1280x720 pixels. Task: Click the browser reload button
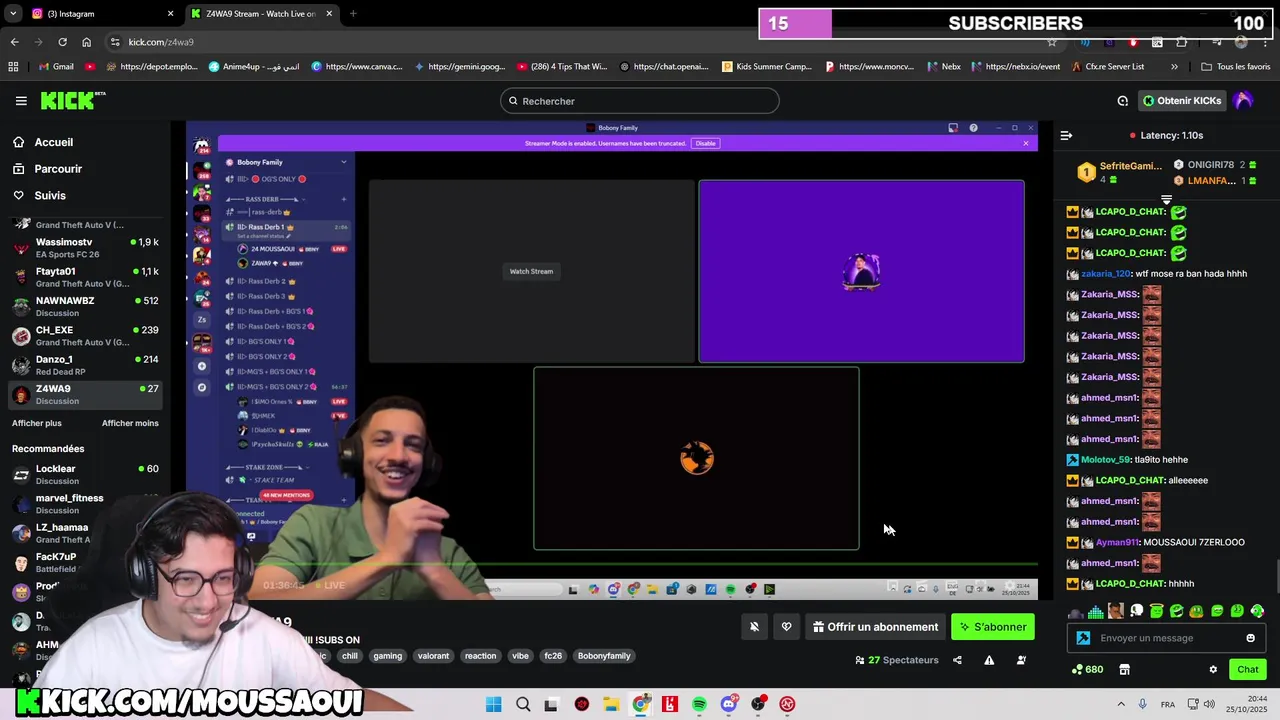62,42
